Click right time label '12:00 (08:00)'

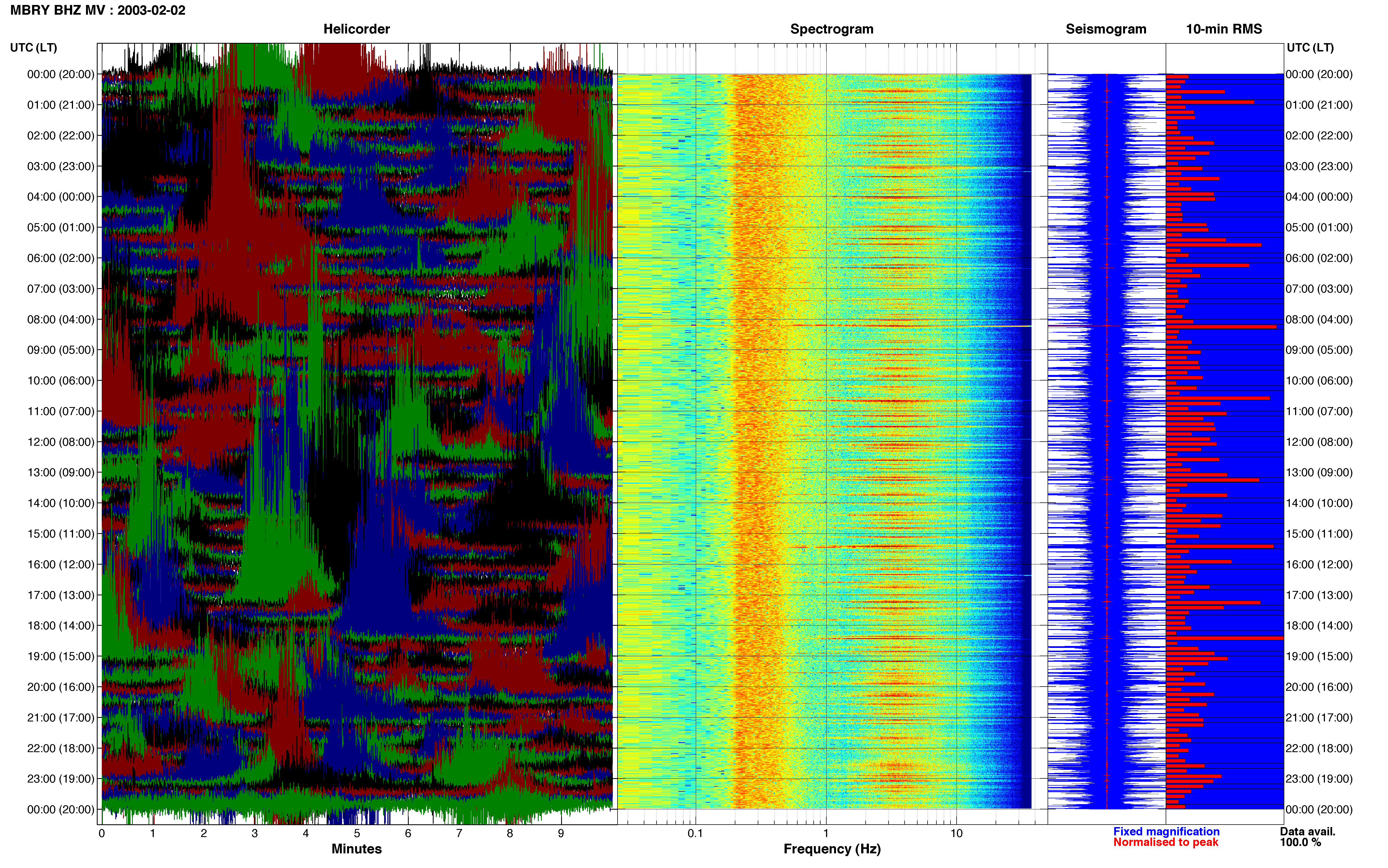pyautogui.click(x=1319, y=442)
